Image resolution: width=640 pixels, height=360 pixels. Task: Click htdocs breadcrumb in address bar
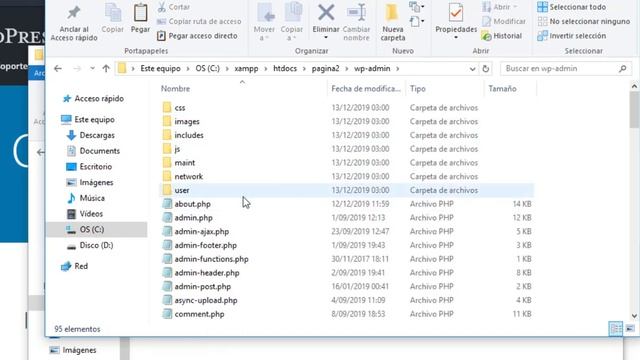tap(285, 69)
